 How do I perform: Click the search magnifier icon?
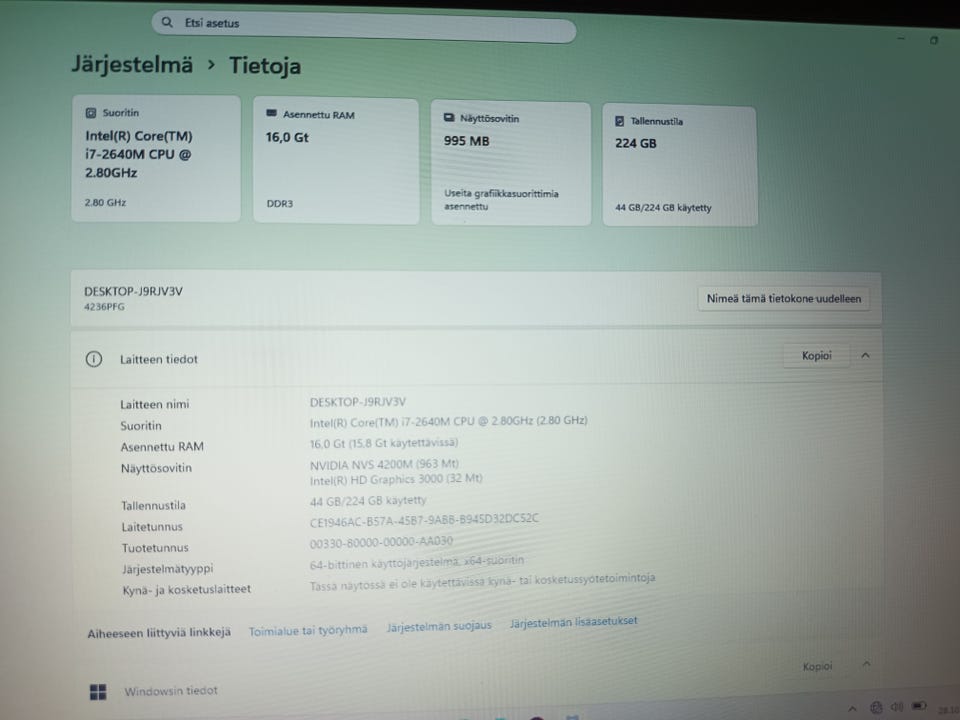click(x=167, y=23)
